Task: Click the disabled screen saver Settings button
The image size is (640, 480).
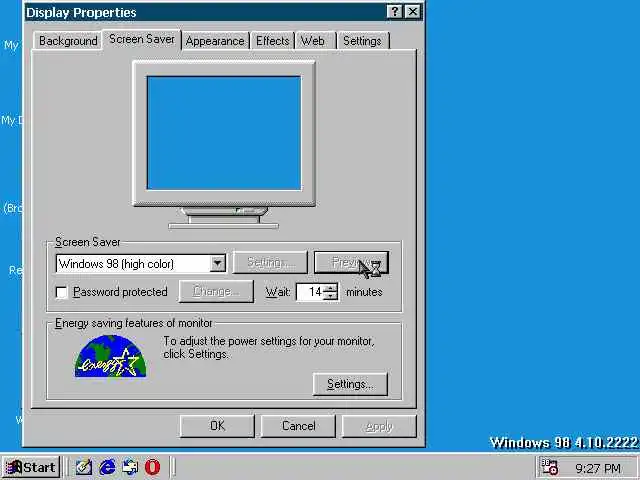Action: tap(270, 262)
